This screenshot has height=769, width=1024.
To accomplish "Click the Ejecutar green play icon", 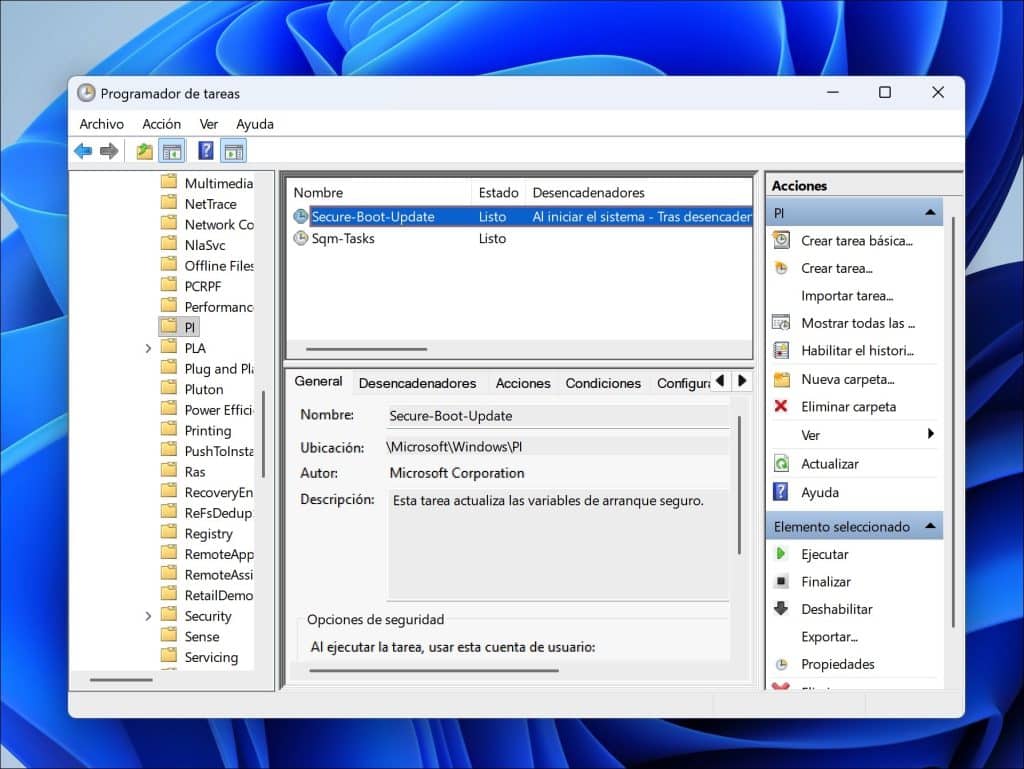I will pyautogui.click(x=781, y=554).
